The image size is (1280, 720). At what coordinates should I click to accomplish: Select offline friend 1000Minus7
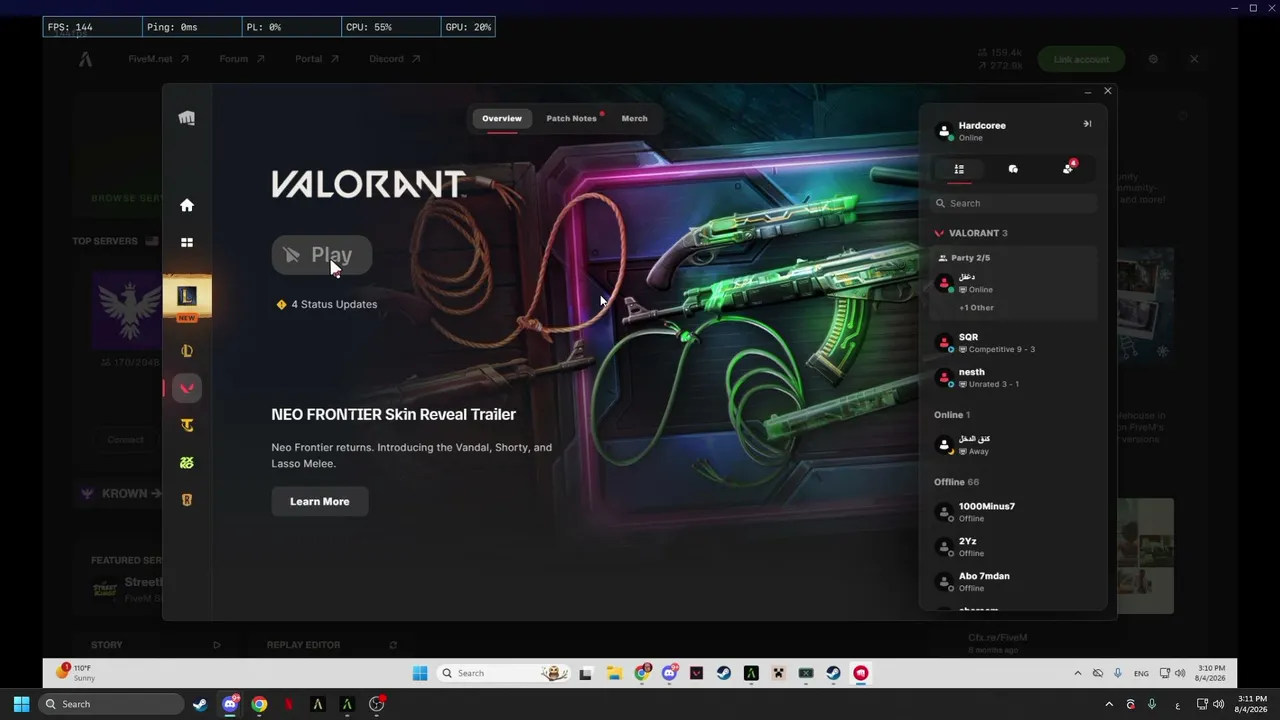pyautogui.click(x=1013, y=512)
